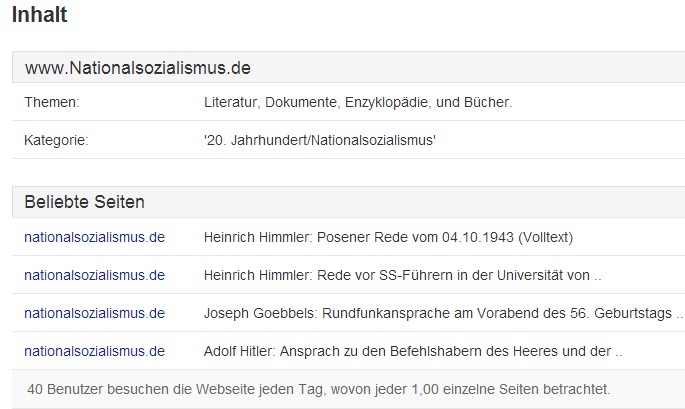Click the 'Themen:' label
Viewport: 685px width, 409px height.
click(52, 102)
